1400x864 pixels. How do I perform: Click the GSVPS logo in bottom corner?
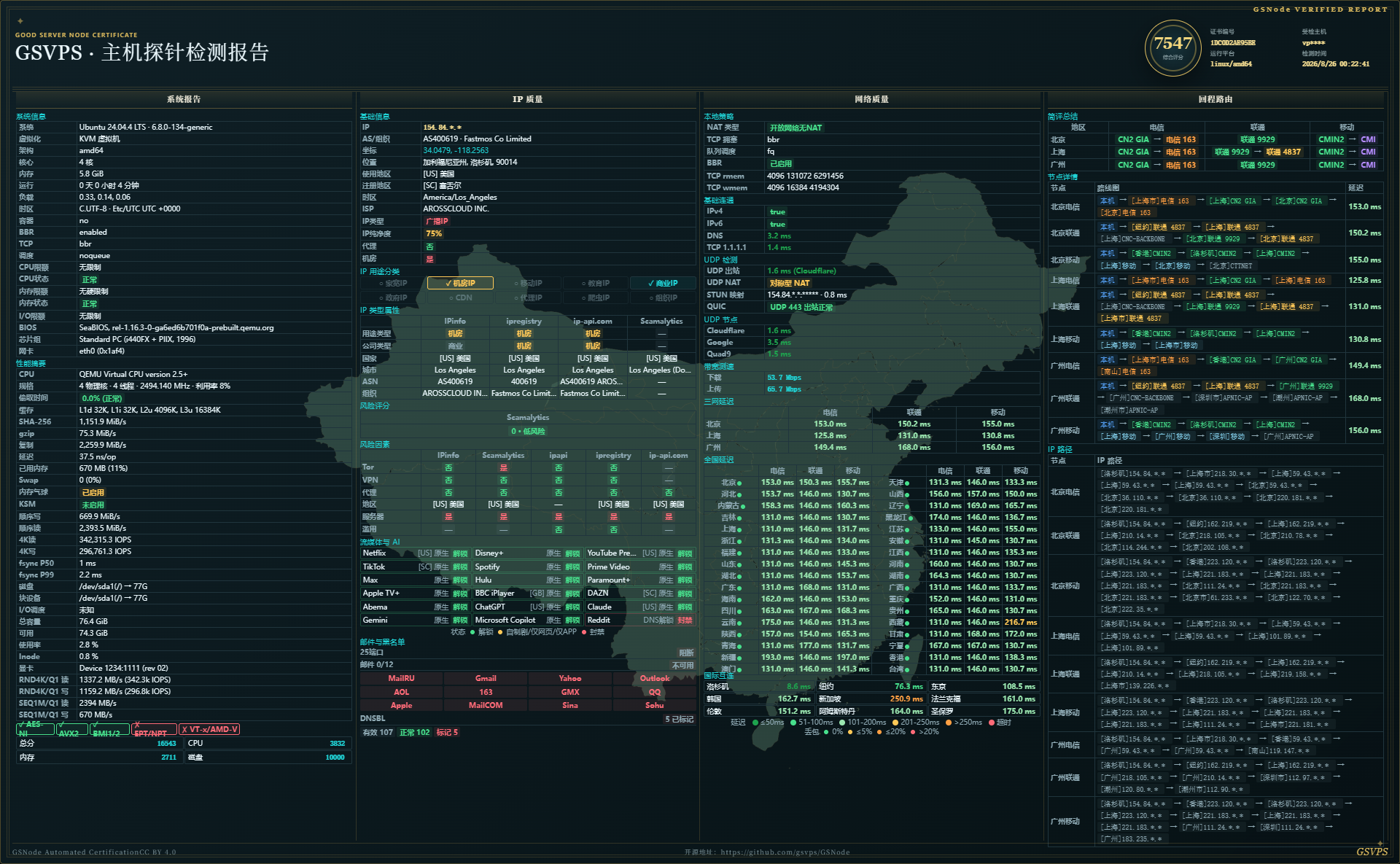(x=1372, y=851)
